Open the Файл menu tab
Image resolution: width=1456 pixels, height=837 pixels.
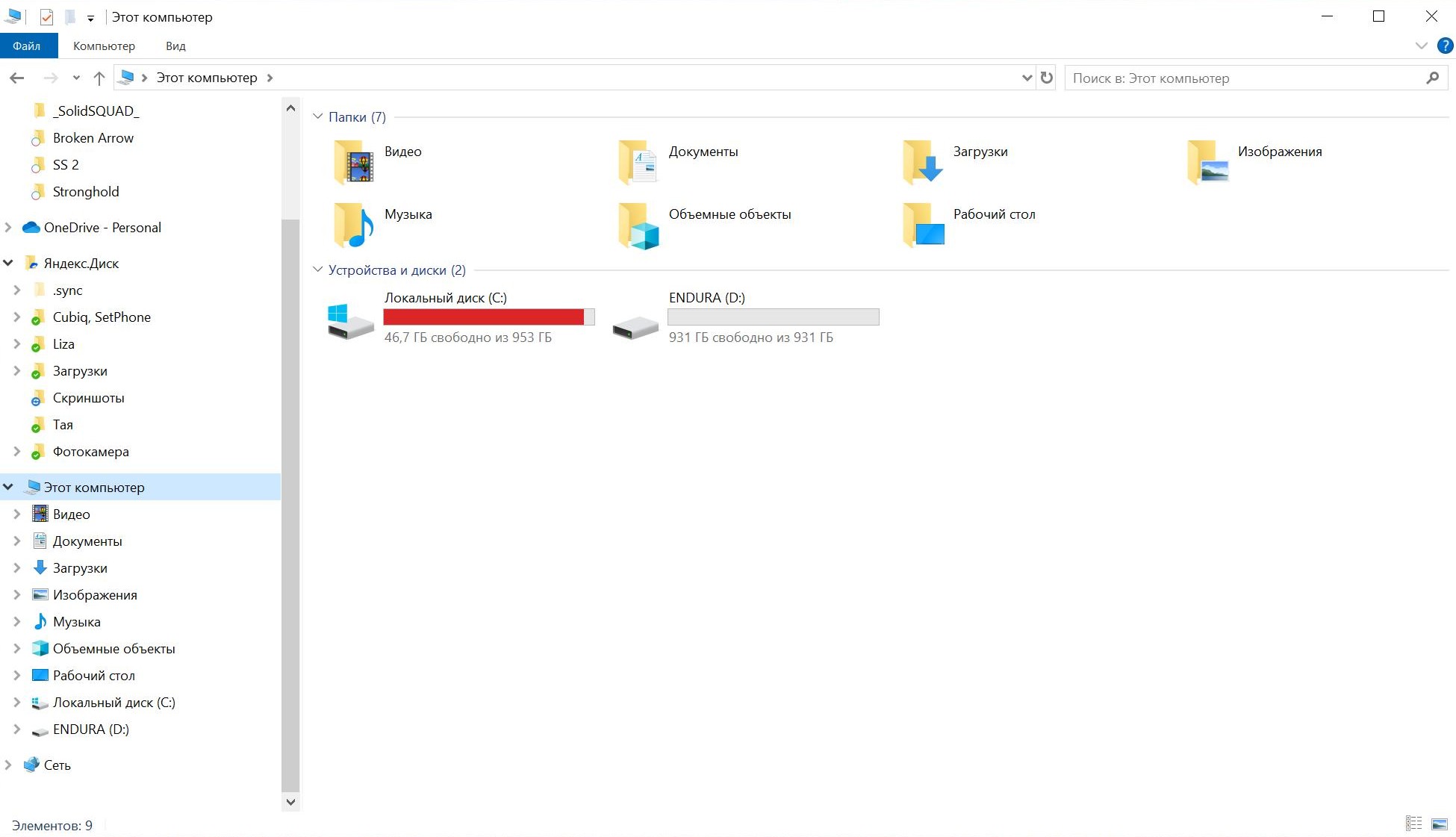coord(28,46)
